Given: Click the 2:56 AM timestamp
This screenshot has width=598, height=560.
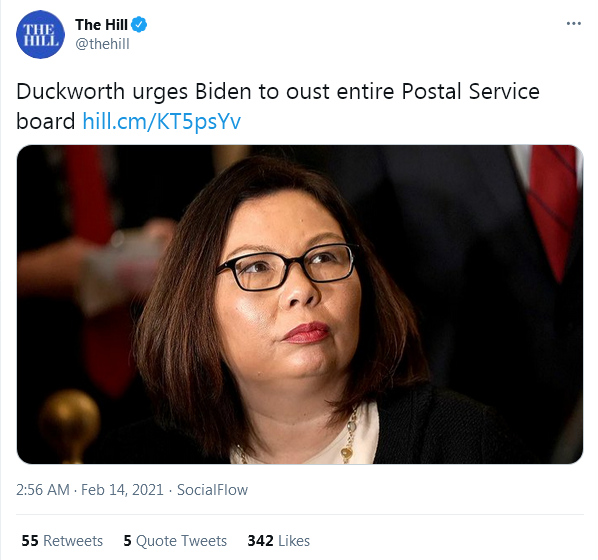Looking at the screenshot, I should pos(43,490).
